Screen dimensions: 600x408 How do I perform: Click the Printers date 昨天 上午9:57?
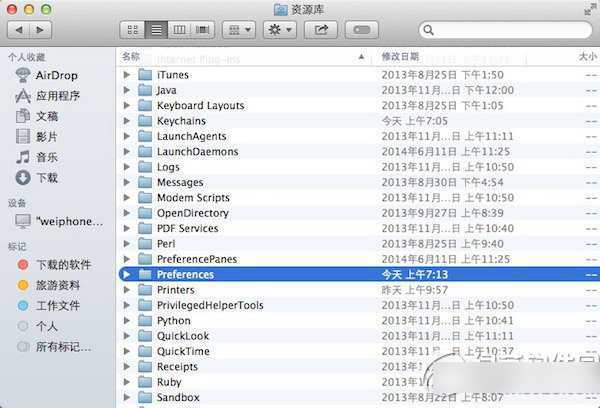tap(415, 290)
